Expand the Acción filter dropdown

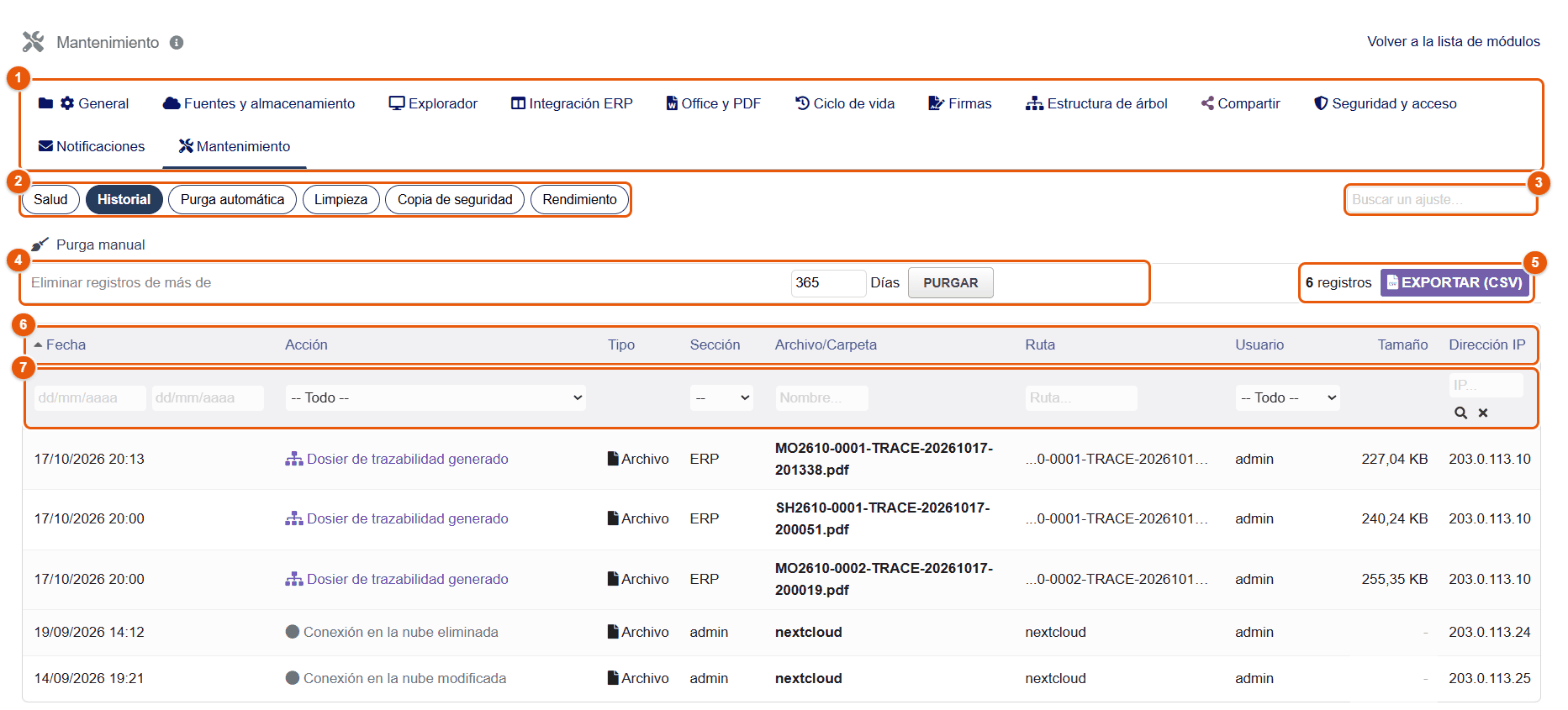tap(436, 398)
